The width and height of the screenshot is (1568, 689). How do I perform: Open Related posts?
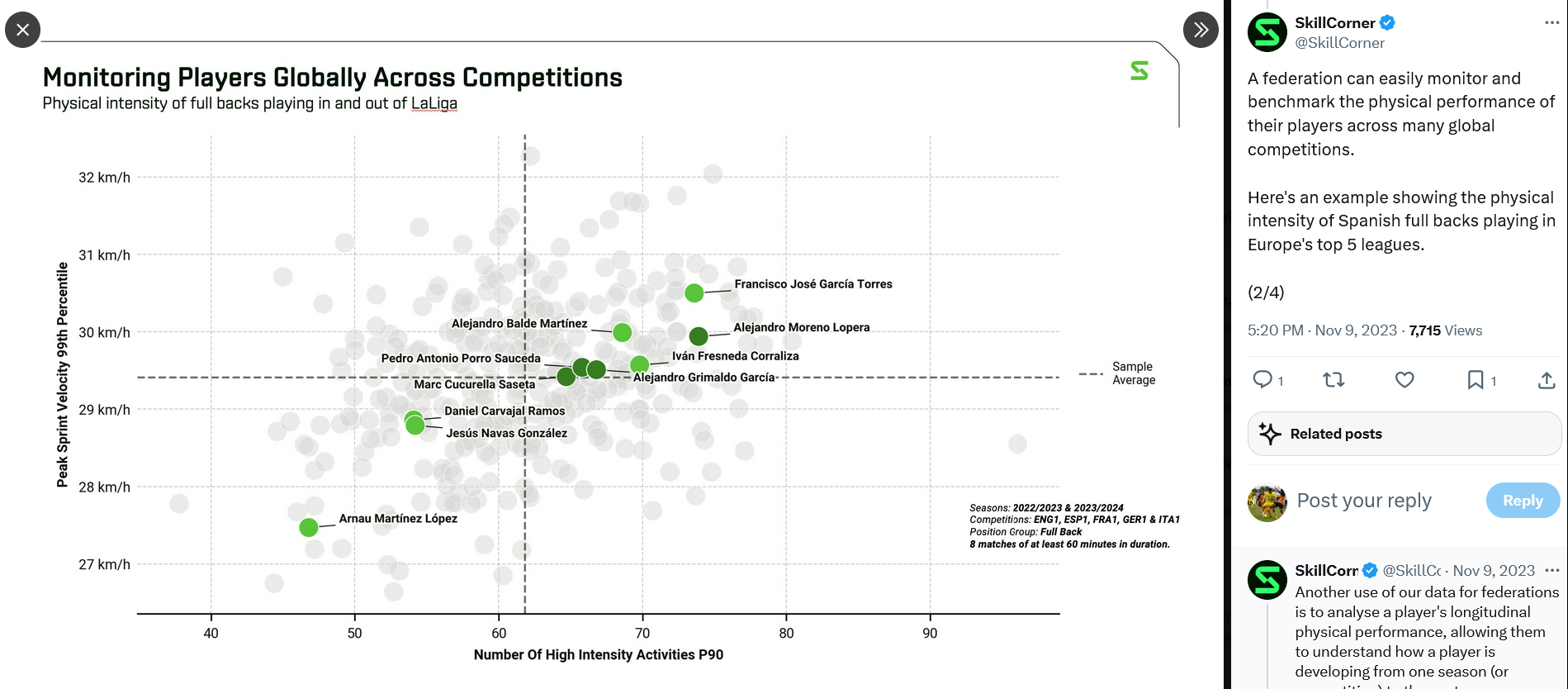coord(1404,434)
